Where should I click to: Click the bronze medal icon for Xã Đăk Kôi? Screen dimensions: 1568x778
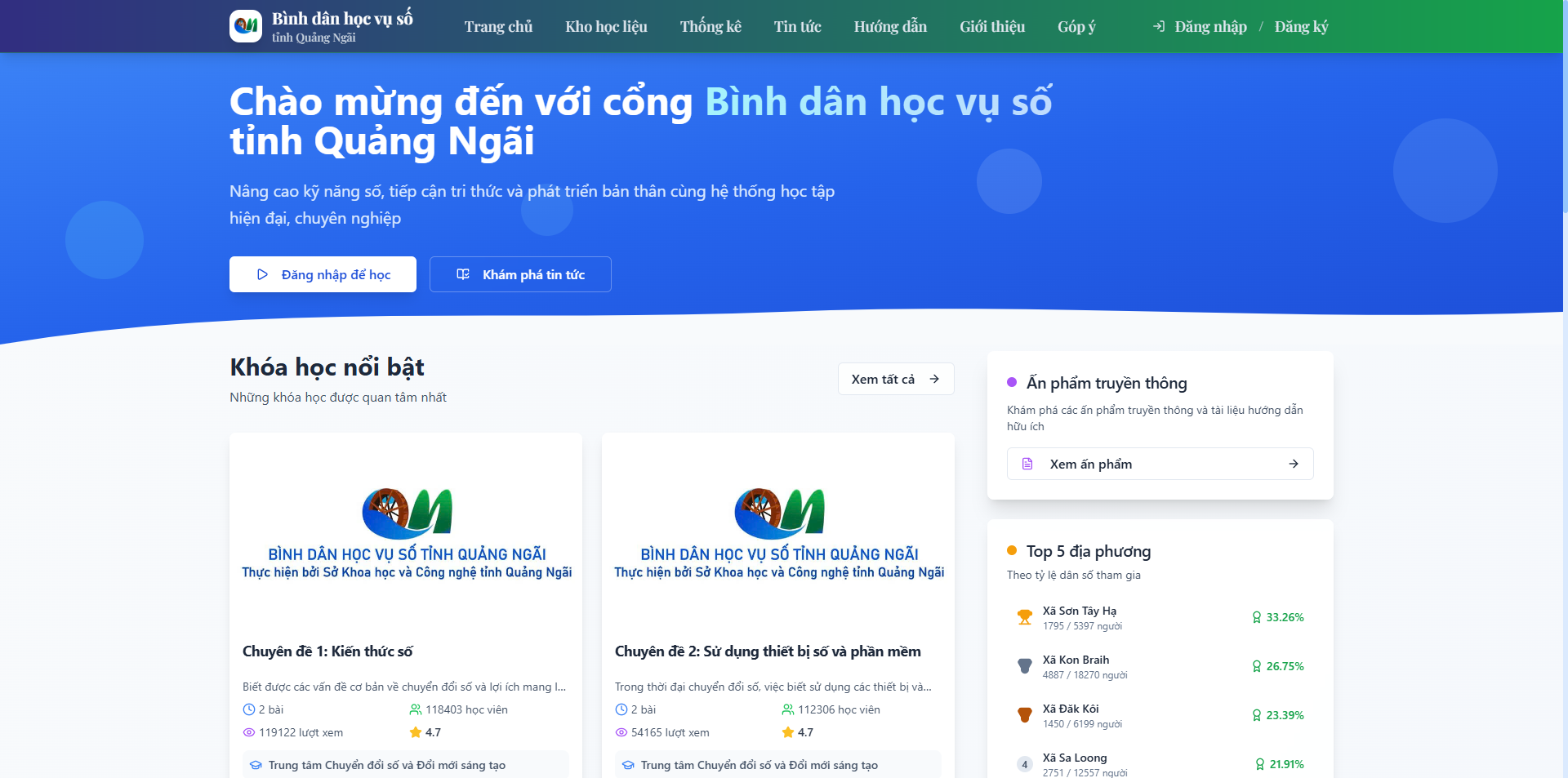pos(1024,715)
